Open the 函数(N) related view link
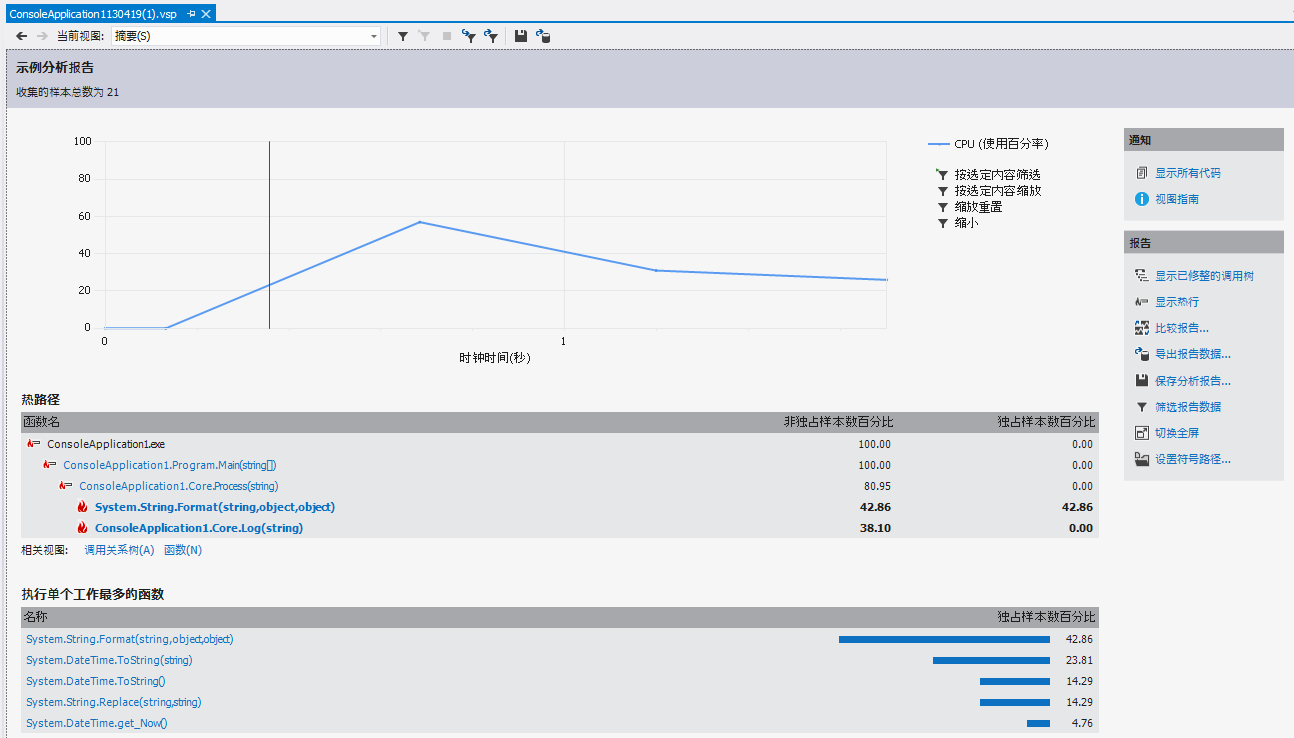The image size is (1294, 738). pos(183,550)
